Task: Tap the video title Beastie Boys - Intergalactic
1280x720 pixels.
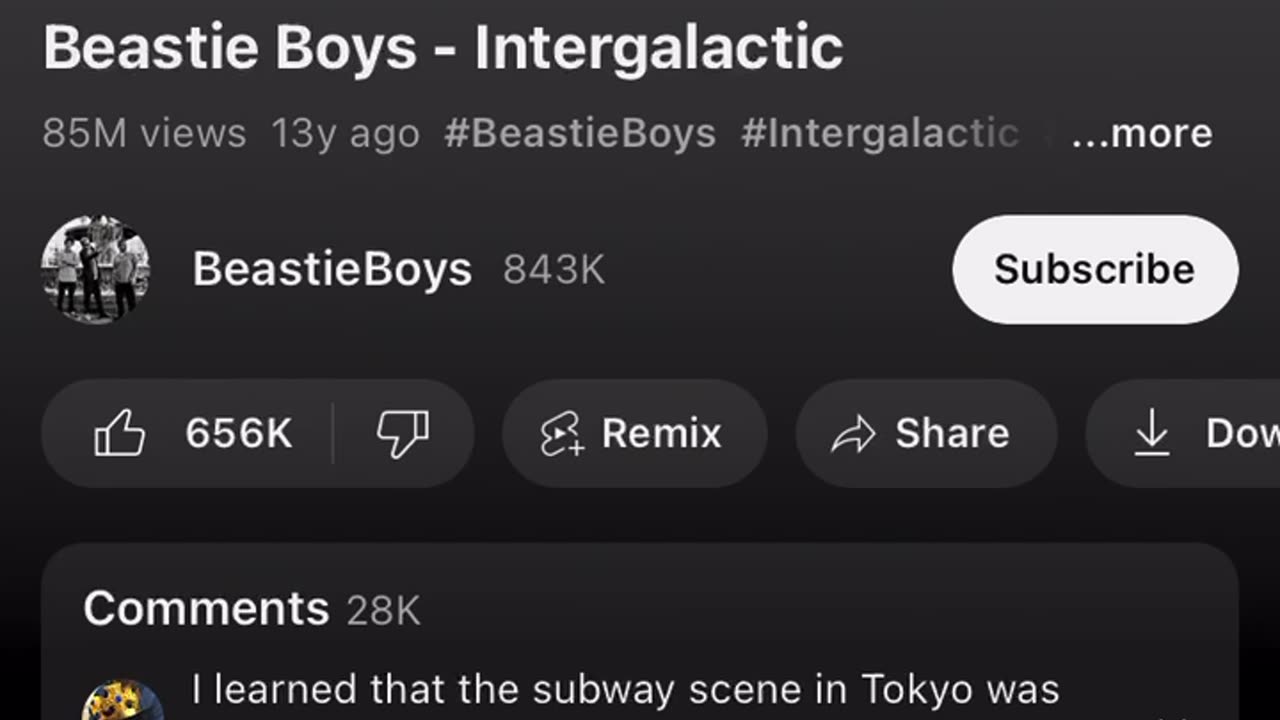Action: [443, 47]
